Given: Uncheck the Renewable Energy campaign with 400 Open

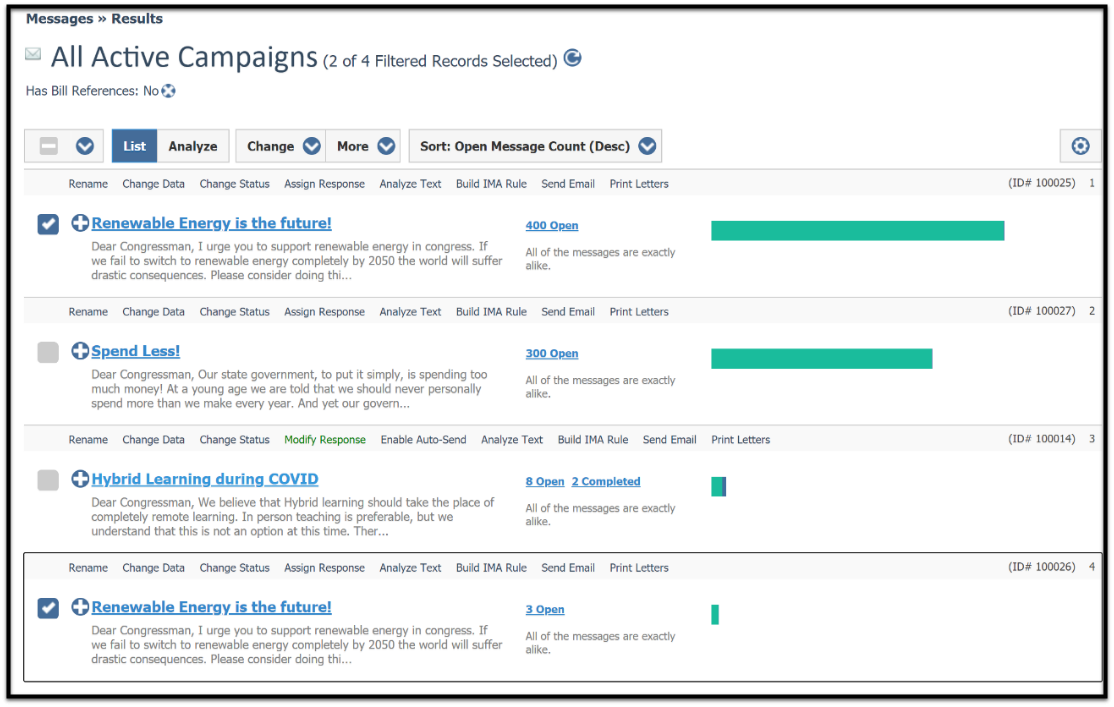Looking at the screenshot, I should [x=48, y=225].
